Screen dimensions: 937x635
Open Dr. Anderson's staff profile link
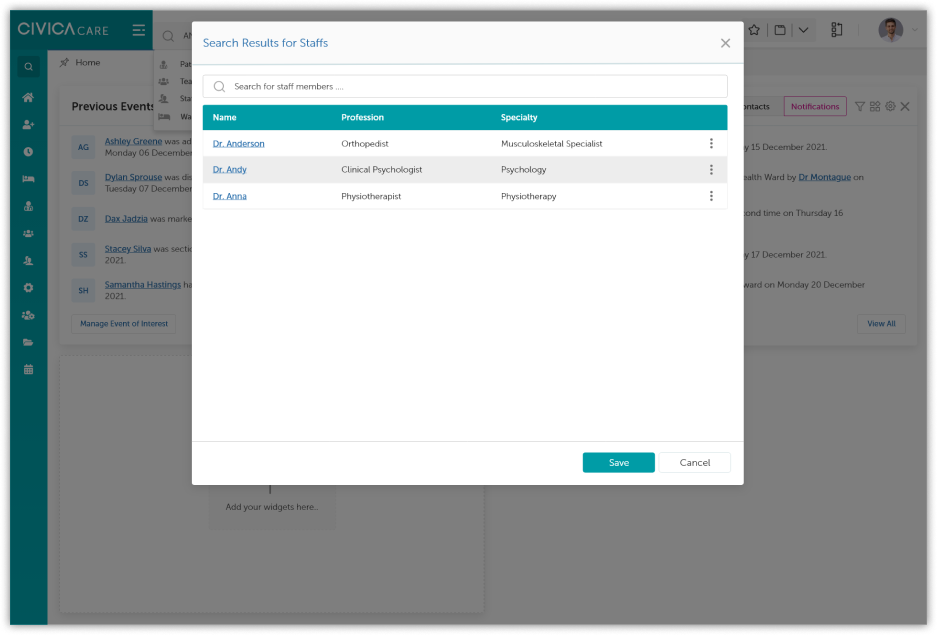pyautogui.click(x=238, y=143)
